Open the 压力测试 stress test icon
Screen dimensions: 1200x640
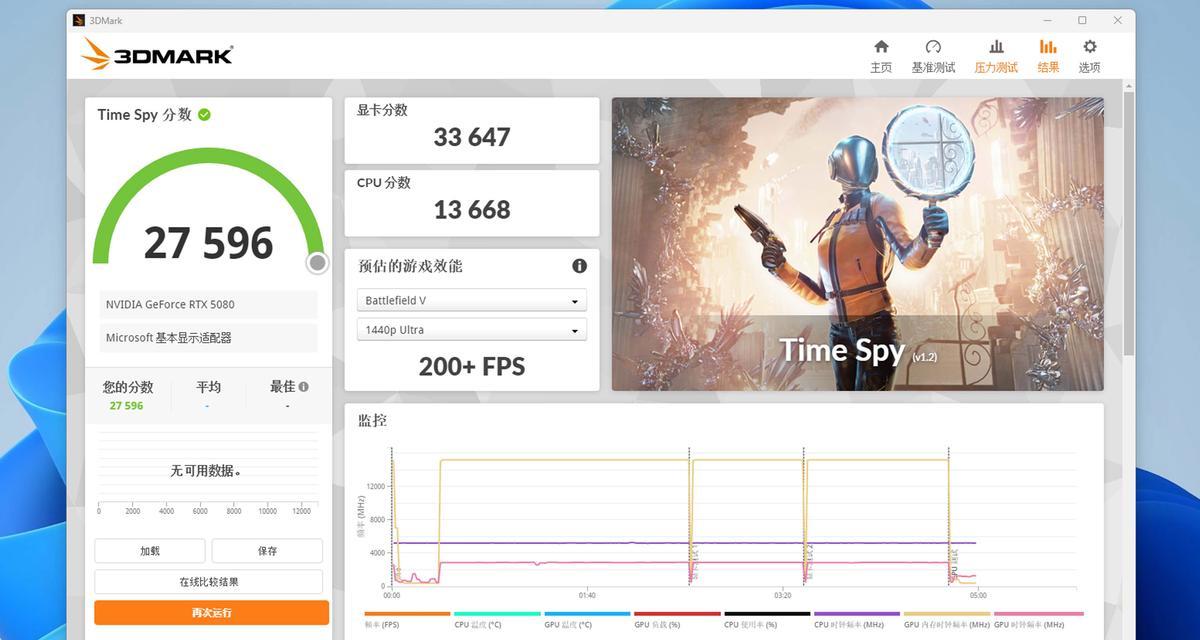point(996,47)
